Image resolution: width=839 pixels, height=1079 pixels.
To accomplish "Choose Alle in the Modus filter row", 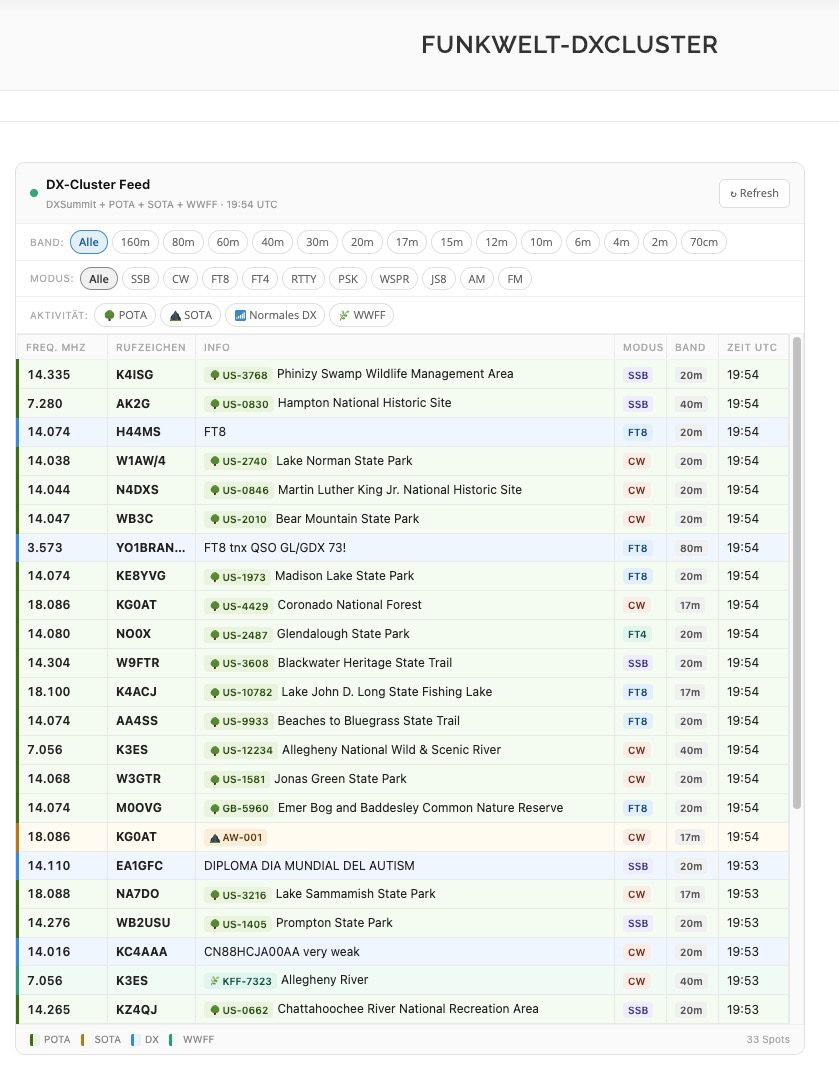I will point(98,279).
